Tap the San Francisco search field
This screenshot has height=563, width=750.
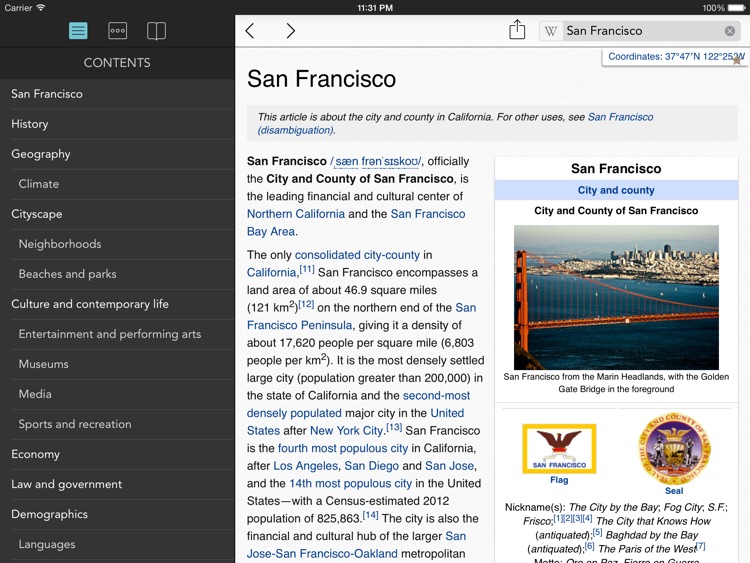pos(640,31)
